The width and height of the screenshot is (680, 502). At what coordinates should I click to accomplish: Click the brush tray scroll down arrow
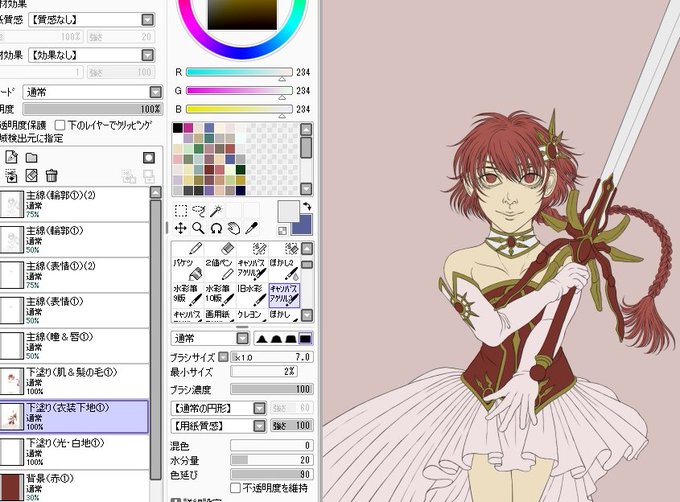[x=307, y=315]
